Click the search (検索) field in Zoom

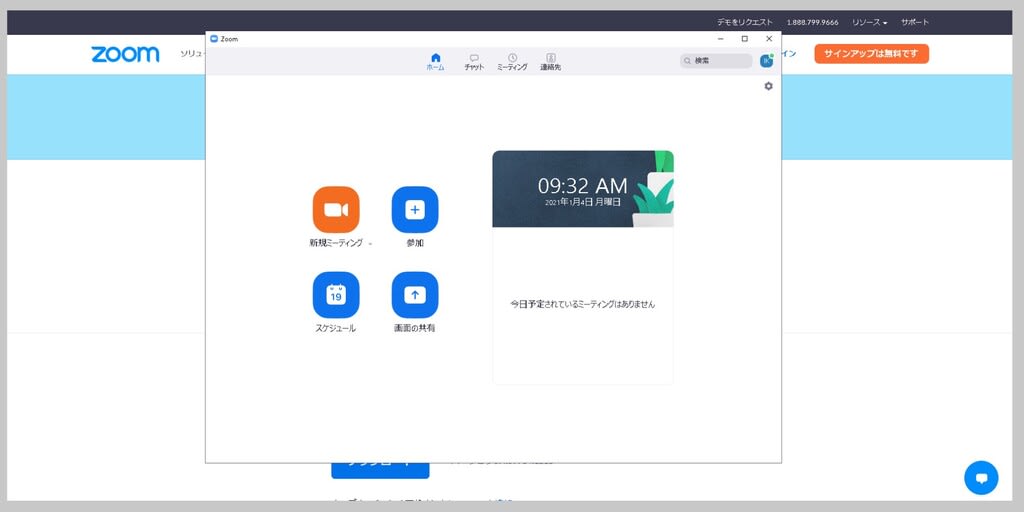(x=716, y=61)
